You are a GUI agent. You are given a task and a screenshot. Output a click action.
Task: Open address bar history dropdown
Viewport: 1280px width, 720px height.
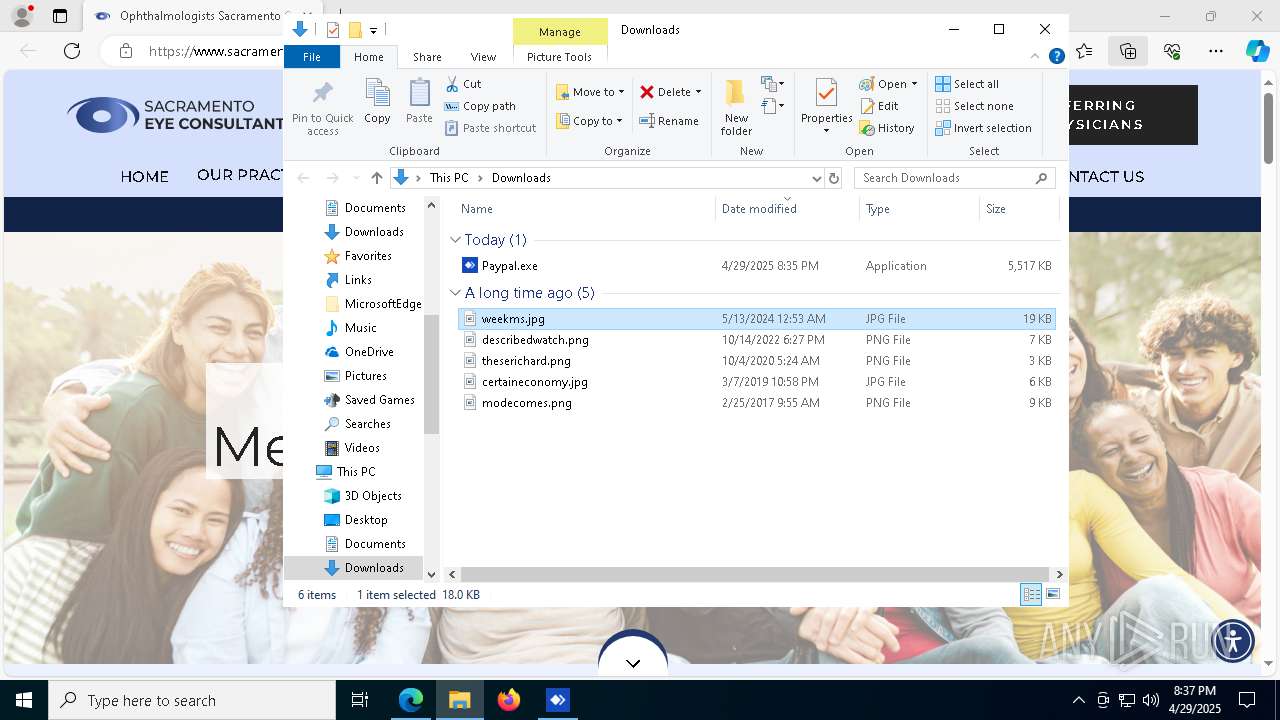coord(816,178)
